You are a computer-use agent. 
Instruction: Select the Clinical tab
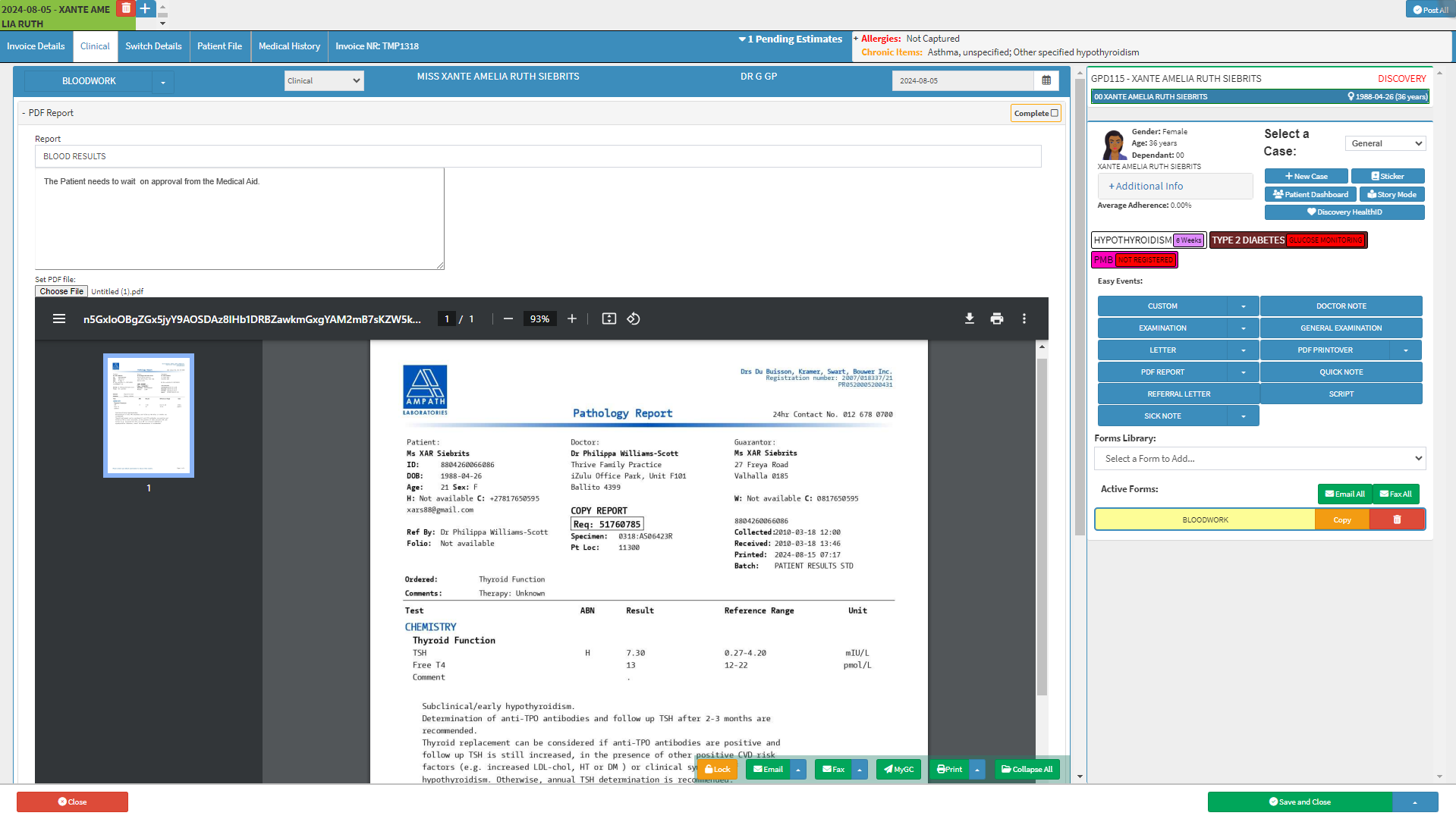(95, 46)
